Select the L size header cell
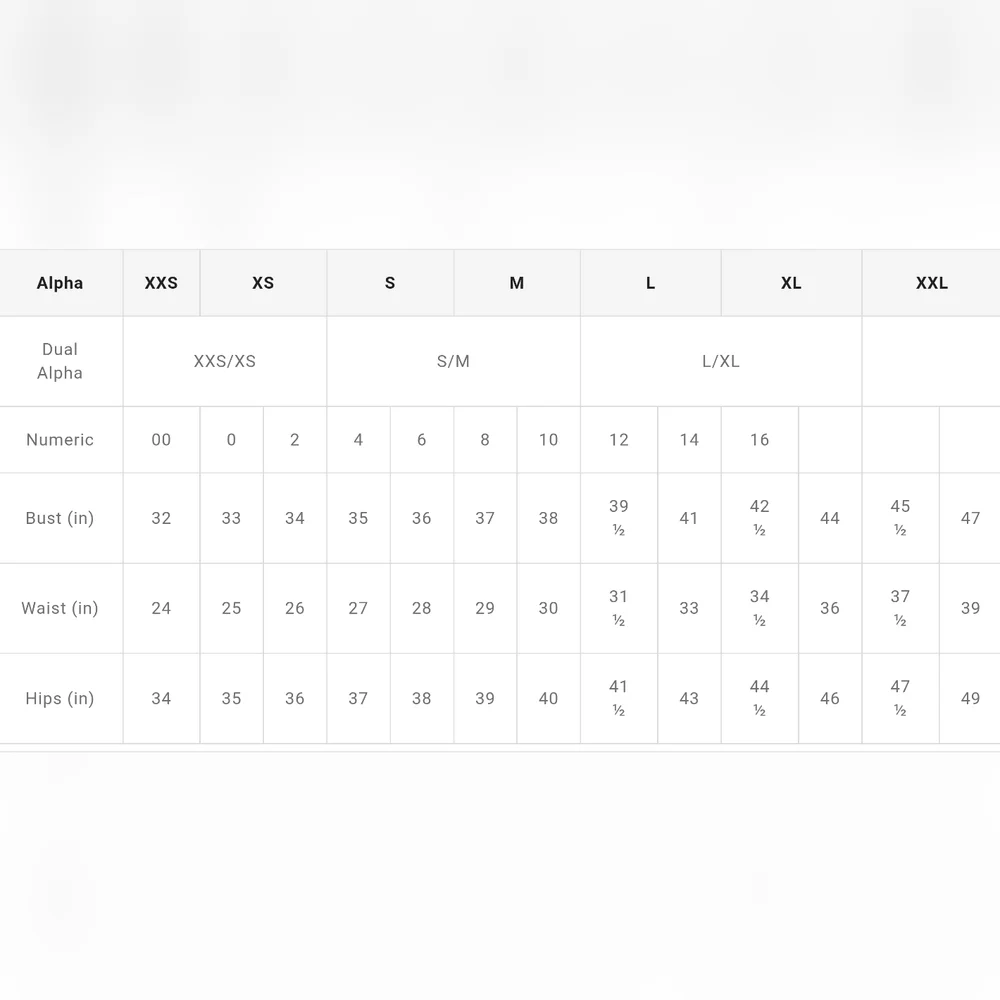1000x1000 pixels. click(x=651, y=283)
